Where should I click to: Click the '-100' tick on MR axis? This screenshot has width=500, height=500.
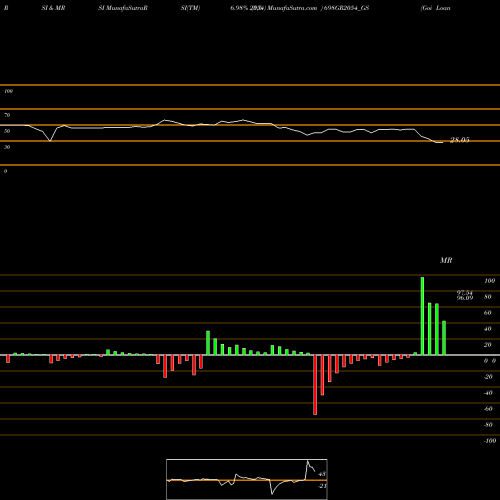click(x=490, y=441)
